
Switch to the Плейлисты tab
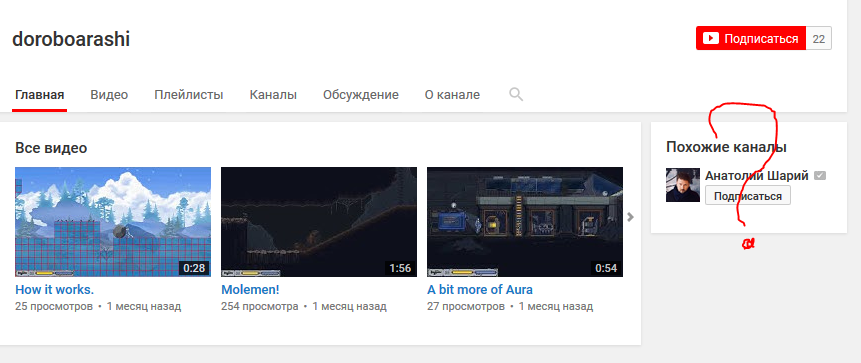tap(188, 94)
